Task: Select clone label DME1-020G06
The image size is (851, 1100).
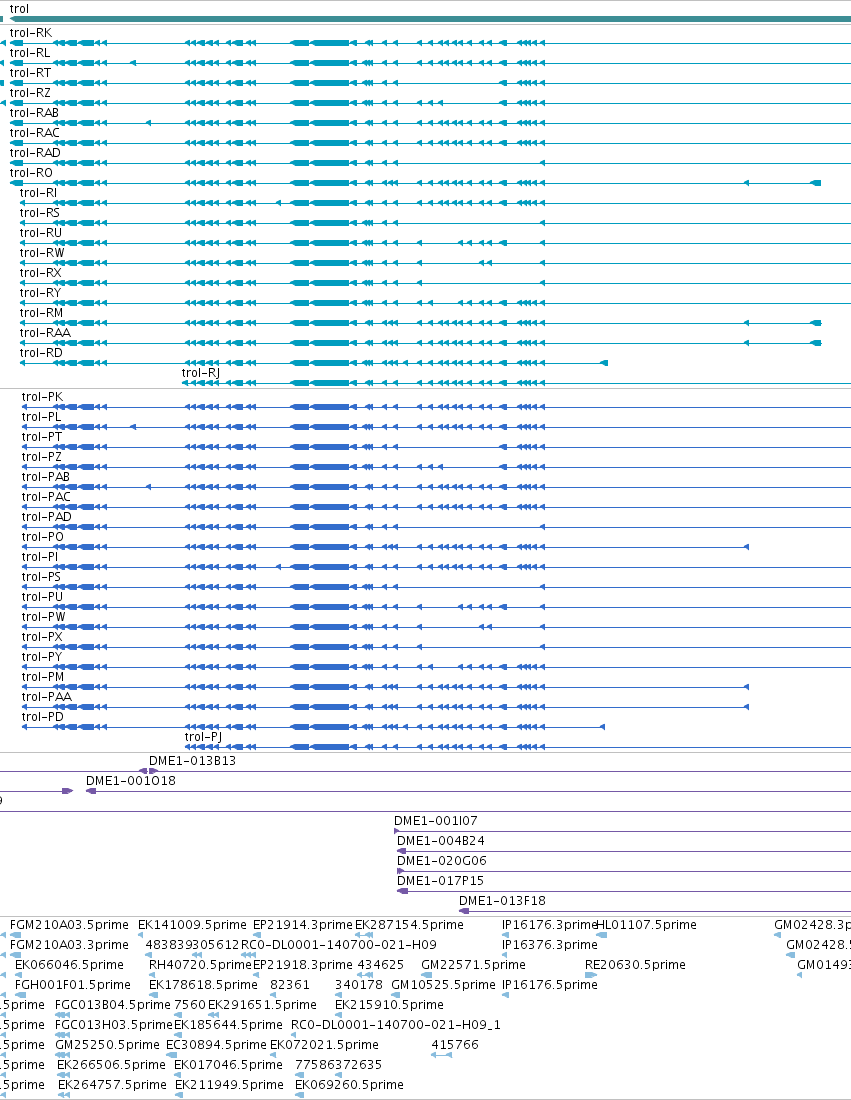Action: (442, 861)
